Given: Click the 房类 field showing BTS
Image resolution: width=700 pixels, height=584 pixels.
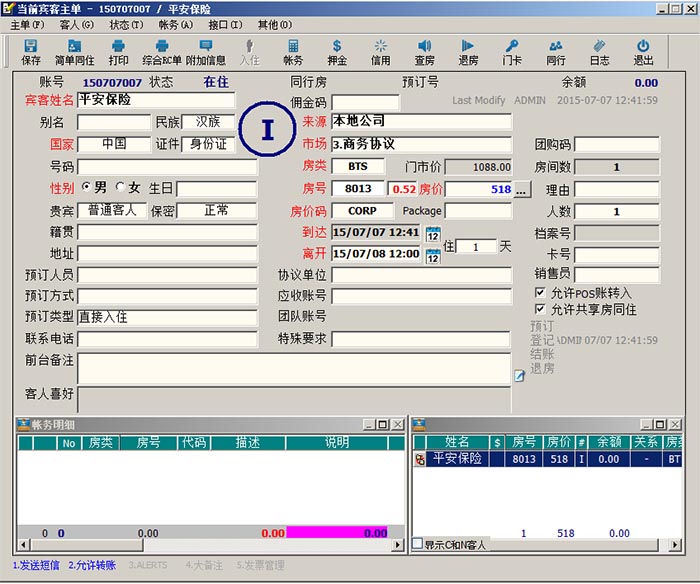Looking at the screenshot, I should point(358,167).
